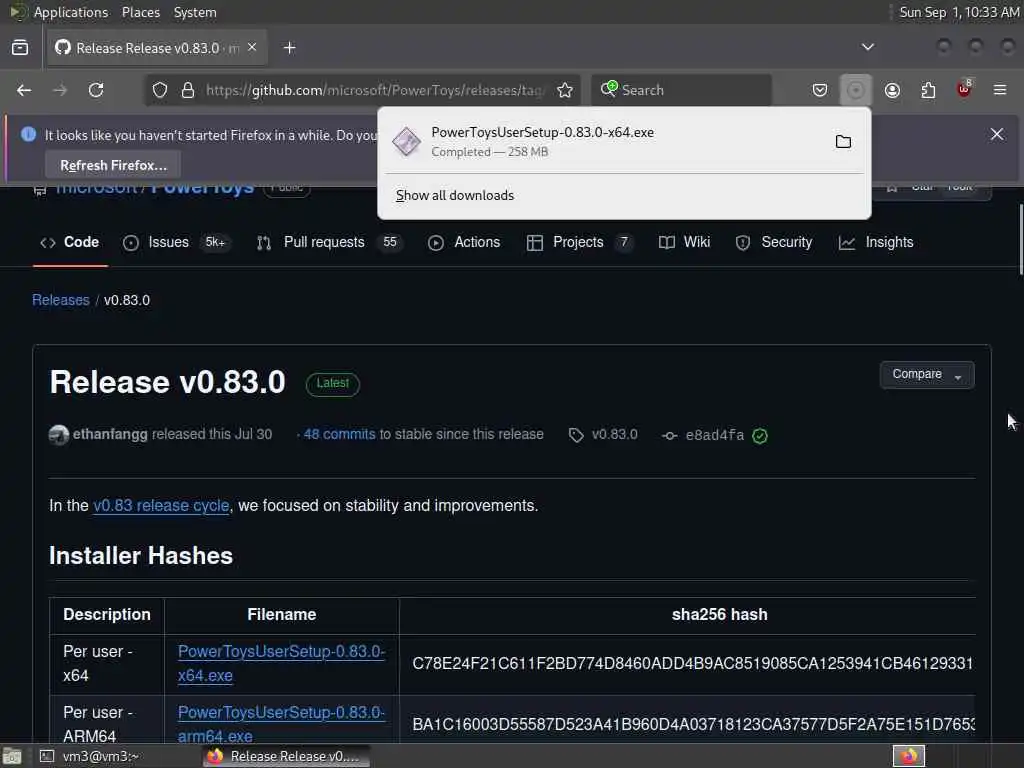Open the Firefox hamburger menu
The width and height of the screenshot is (1024, 768).
coord(1000,90)
